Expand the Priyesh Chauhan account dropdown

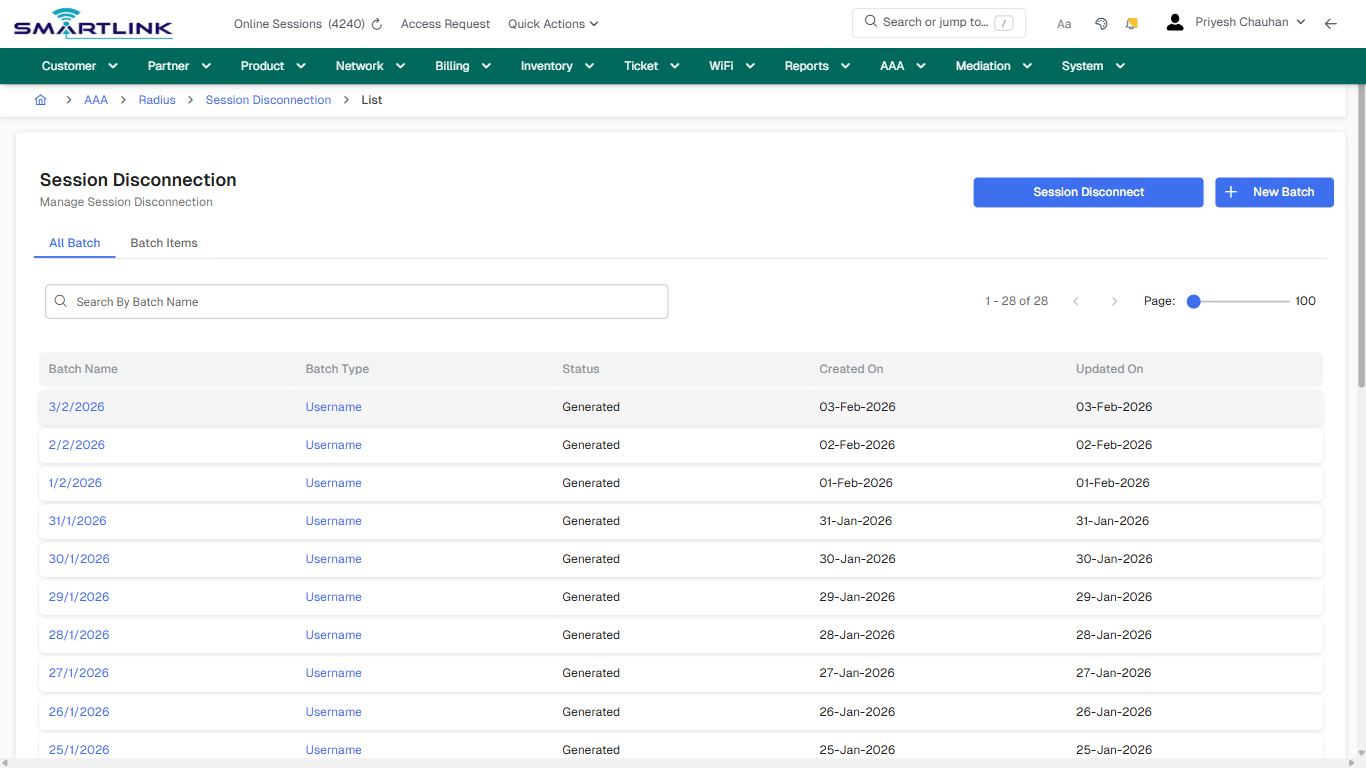tap(1301, 21)
